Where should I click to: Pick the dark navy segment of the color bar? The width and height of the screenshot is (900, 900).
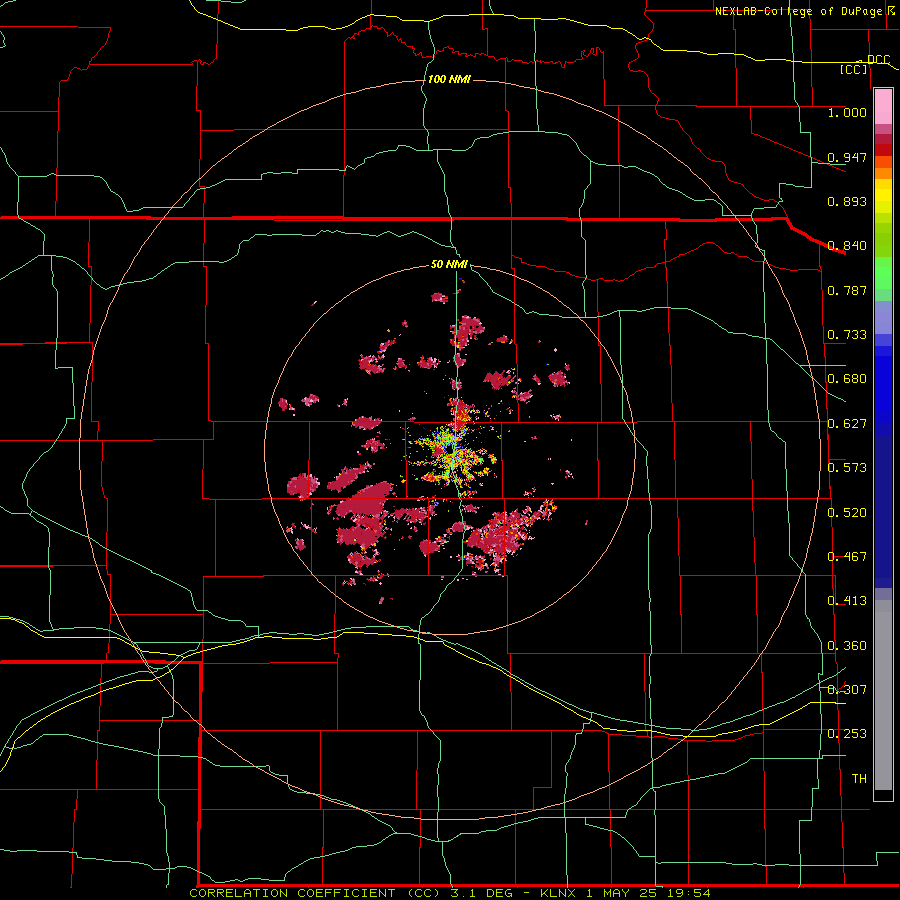click(x=883, y=511)
